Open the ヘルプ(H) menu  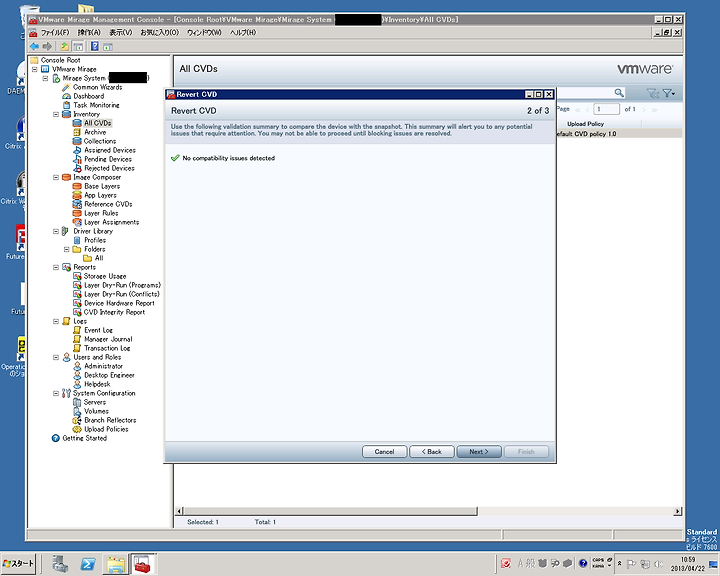(243, 33)
